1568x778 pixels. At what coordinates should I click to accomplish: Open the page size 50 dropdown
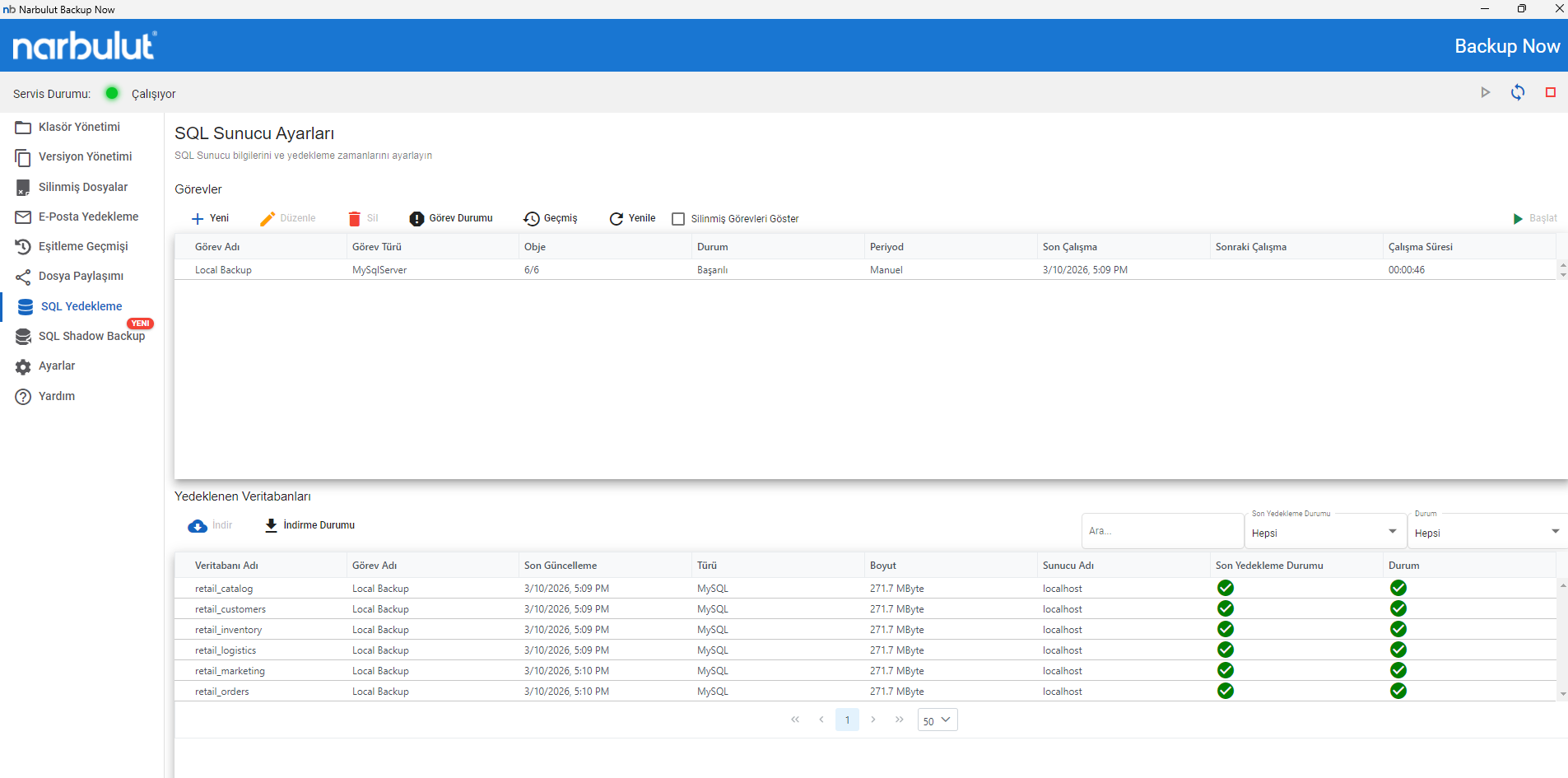point(937,720)
